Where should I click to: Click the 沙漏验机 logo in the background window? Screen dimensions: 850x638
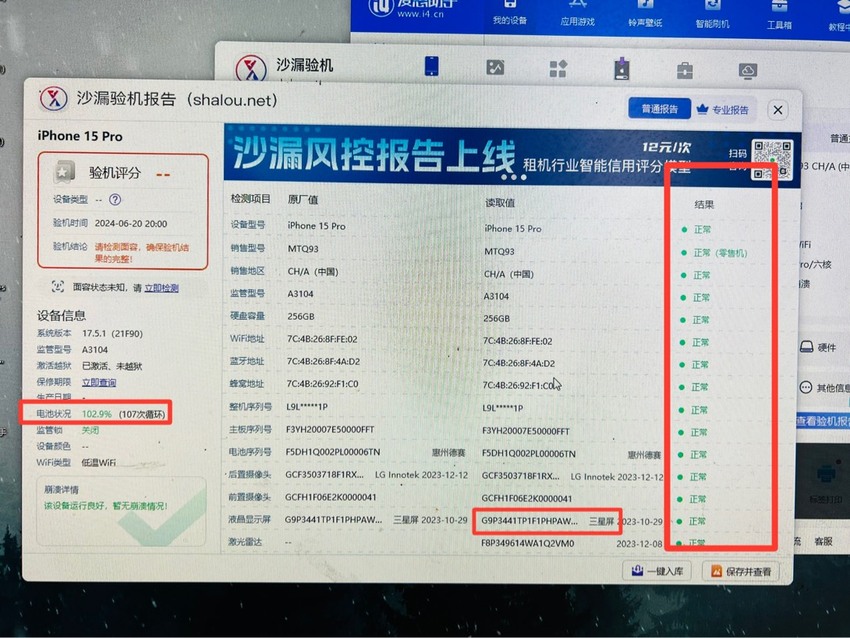pyautogui.click(x=251, y=69)
